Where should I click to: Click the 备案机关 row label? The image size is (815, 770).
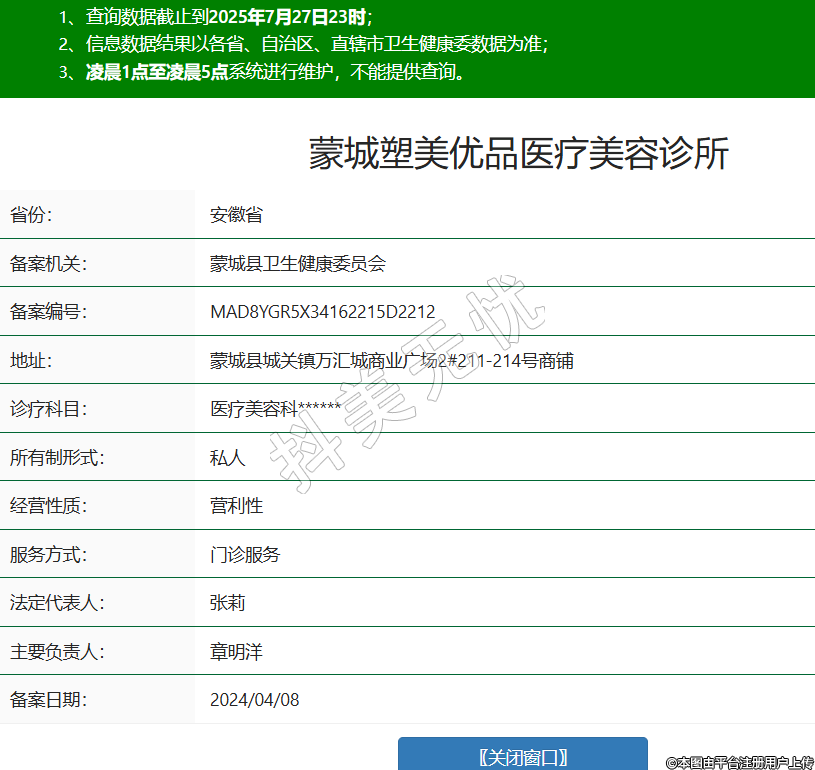coord(49,264)
